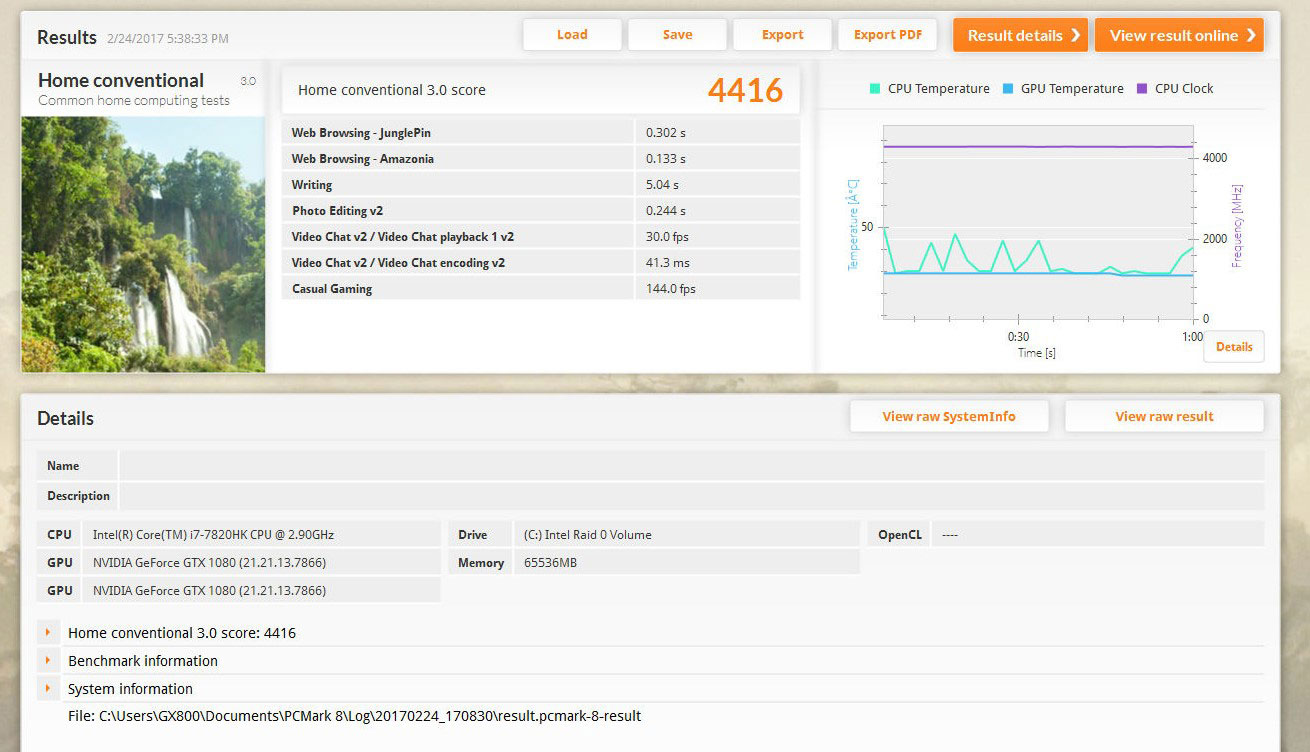The height and width of the screenshot is (752, 1310).
Task: Click the Load button
Action: click(572, 35)
